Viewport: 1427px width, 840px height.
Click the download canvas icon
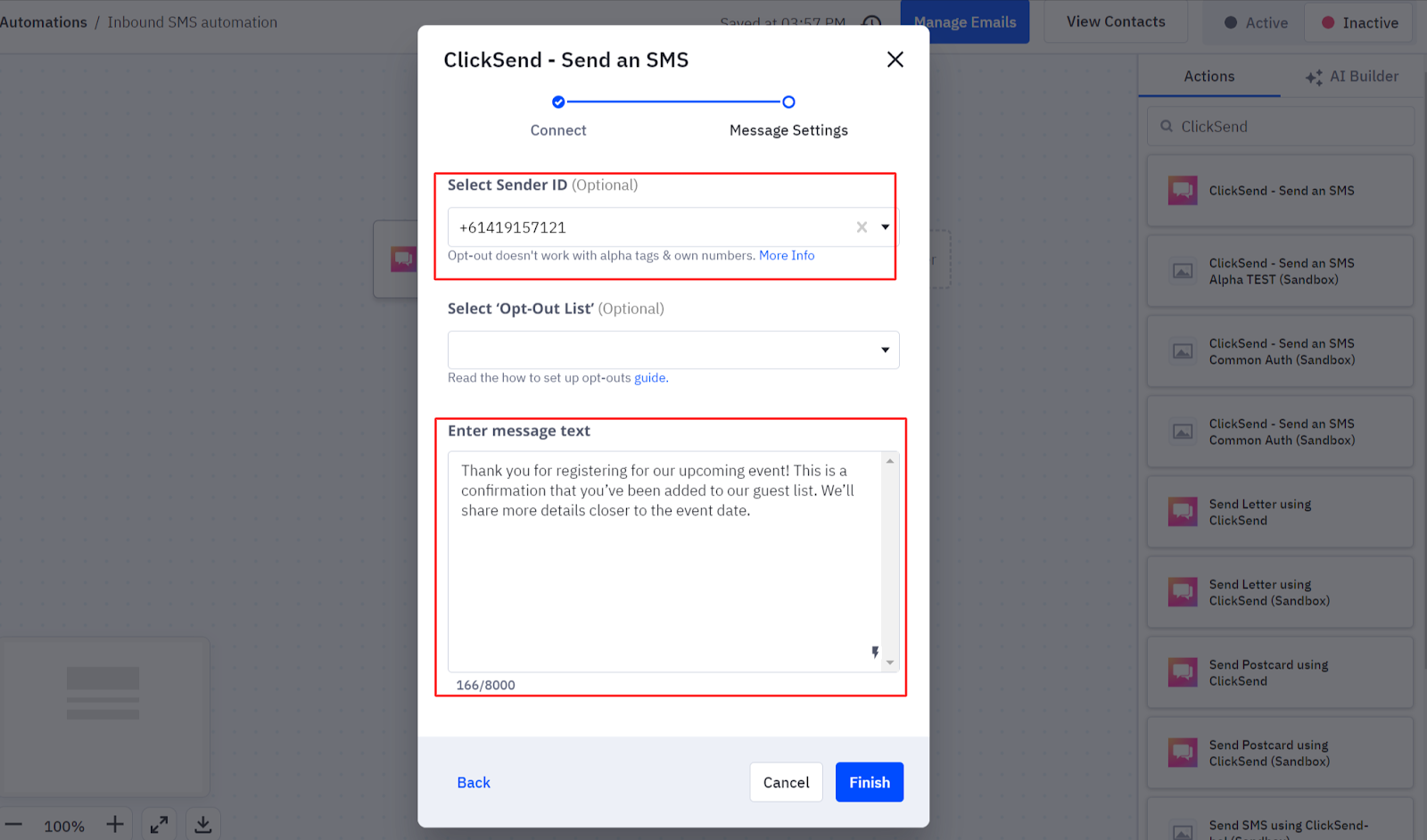coord(203,825)
